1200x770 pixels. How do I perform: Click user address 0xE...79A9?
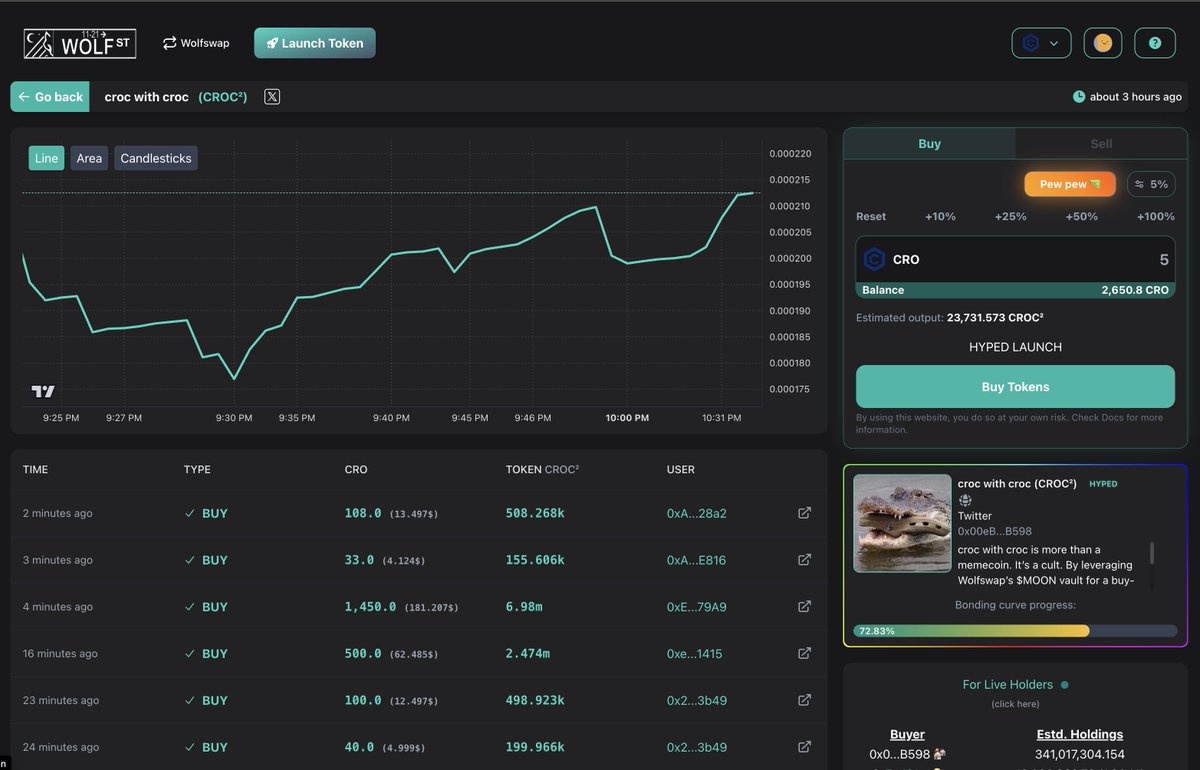tap(697, 607)
